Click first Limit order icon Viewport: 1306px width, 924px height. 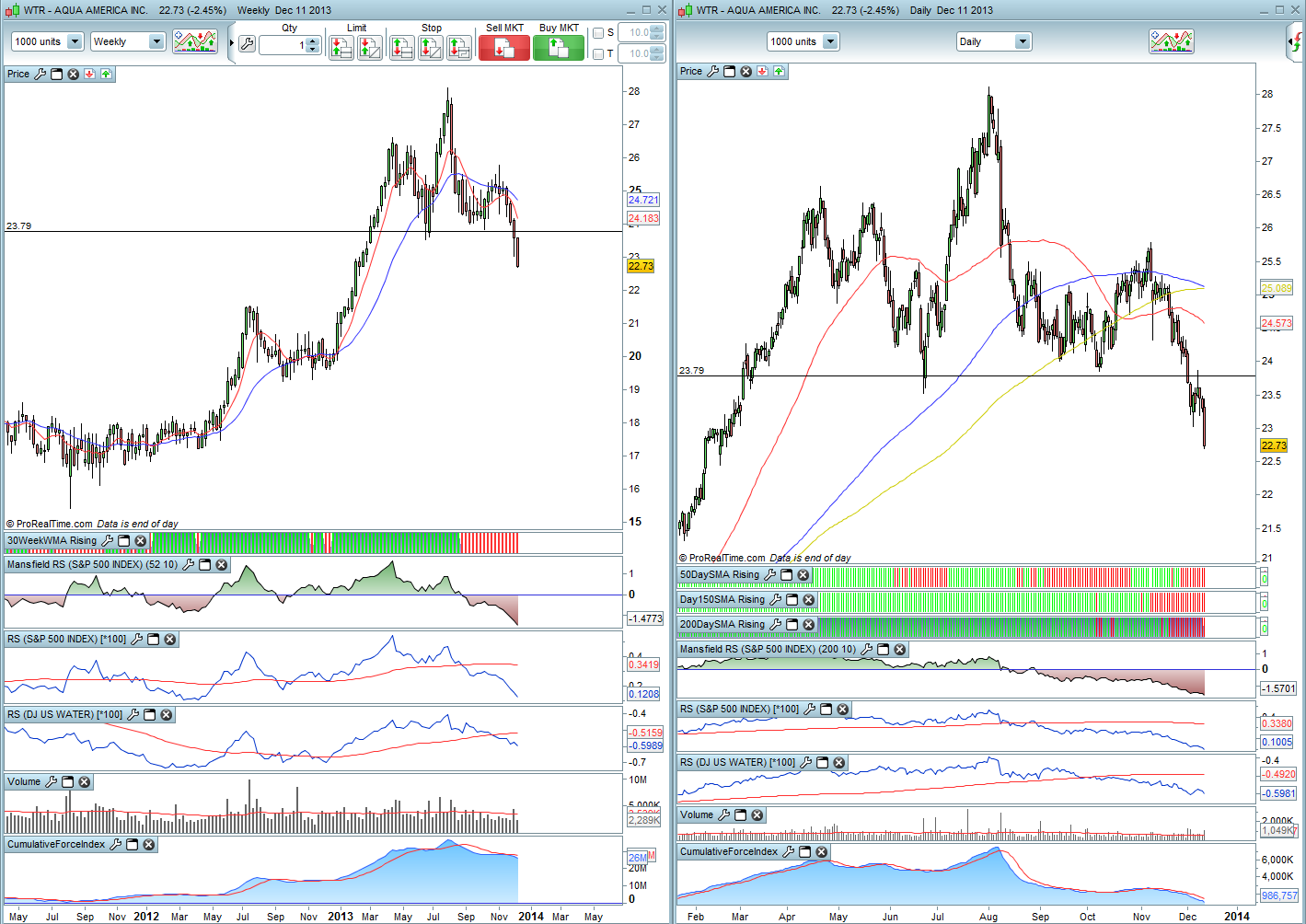click(341, 48)
